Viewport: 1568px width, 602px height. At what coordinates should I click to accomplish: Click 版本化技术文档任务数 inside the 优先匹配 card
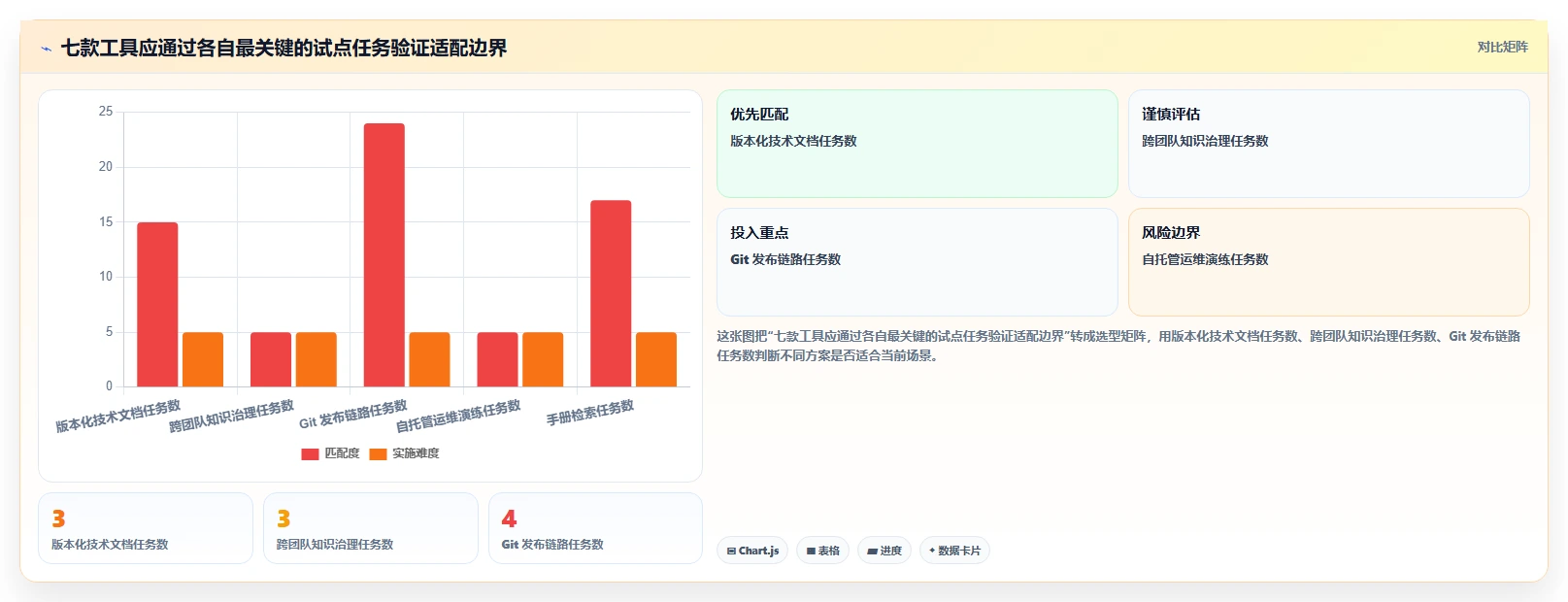coord(793,141)
